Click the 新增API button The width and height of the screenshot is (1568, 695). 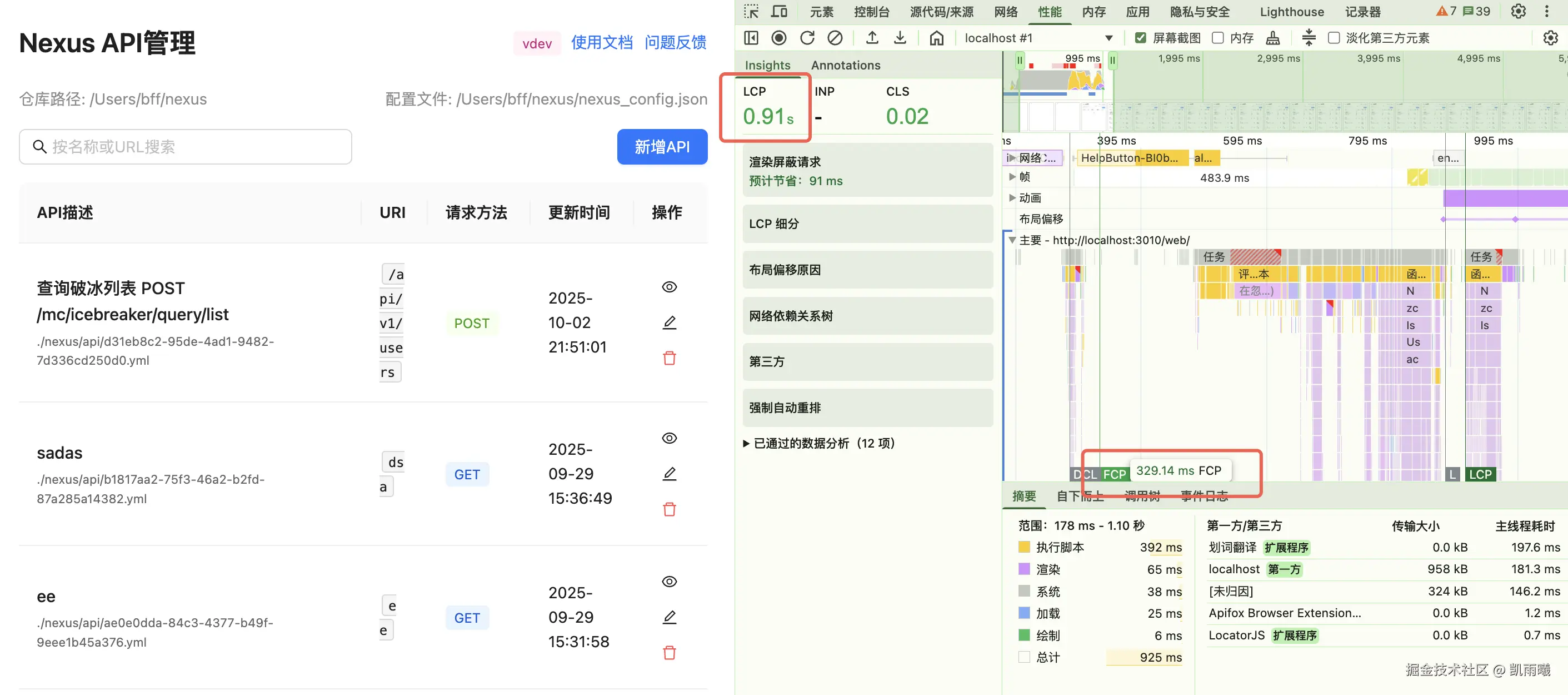pyautogui.click(x=662, y=147)
